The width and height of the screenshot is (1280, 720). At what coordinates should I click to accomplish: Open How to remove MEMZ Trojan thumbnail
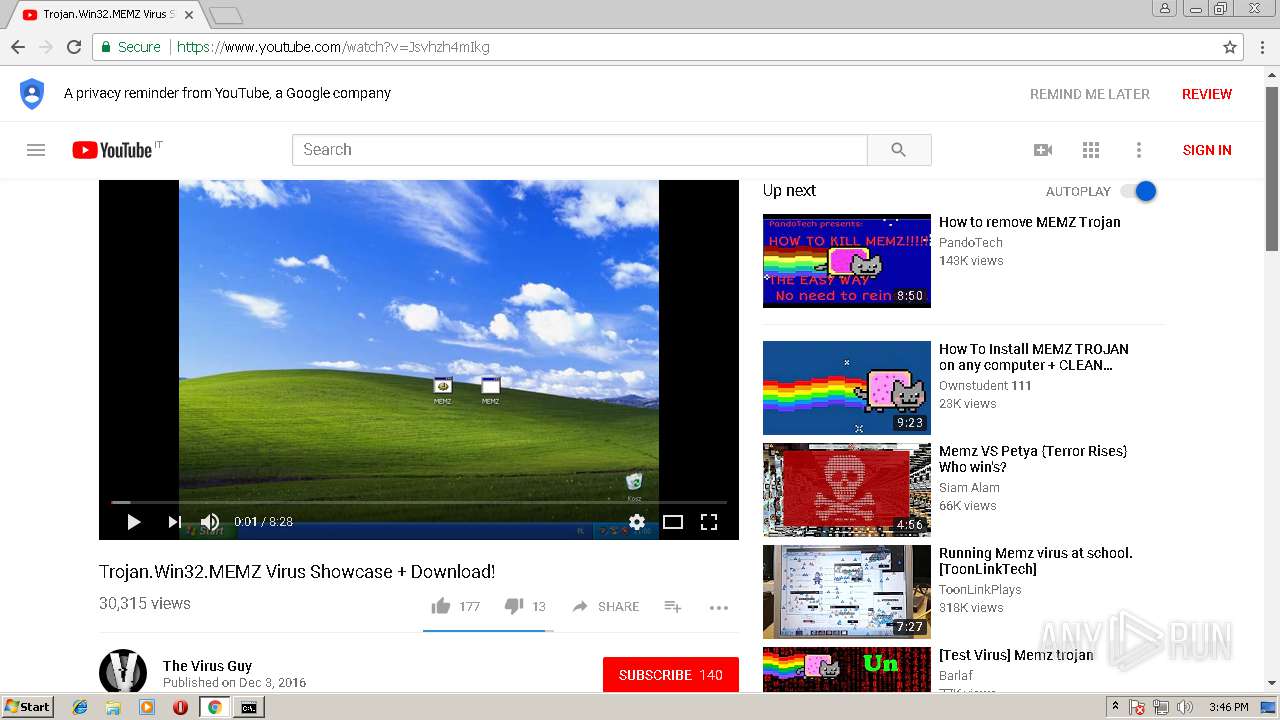click(x=847, y=261)
